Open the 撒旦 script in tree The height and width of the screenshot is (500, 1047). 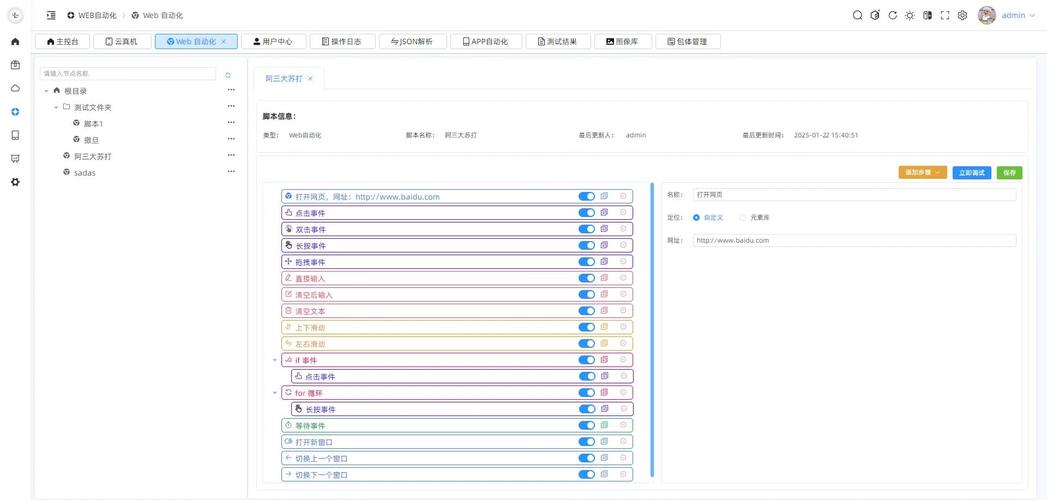[91, 140]
